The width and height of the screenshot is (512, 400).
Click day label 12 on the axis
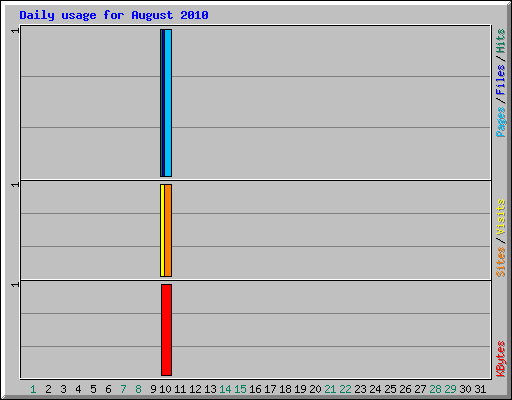pyautogui.click(x=195, y=389)
